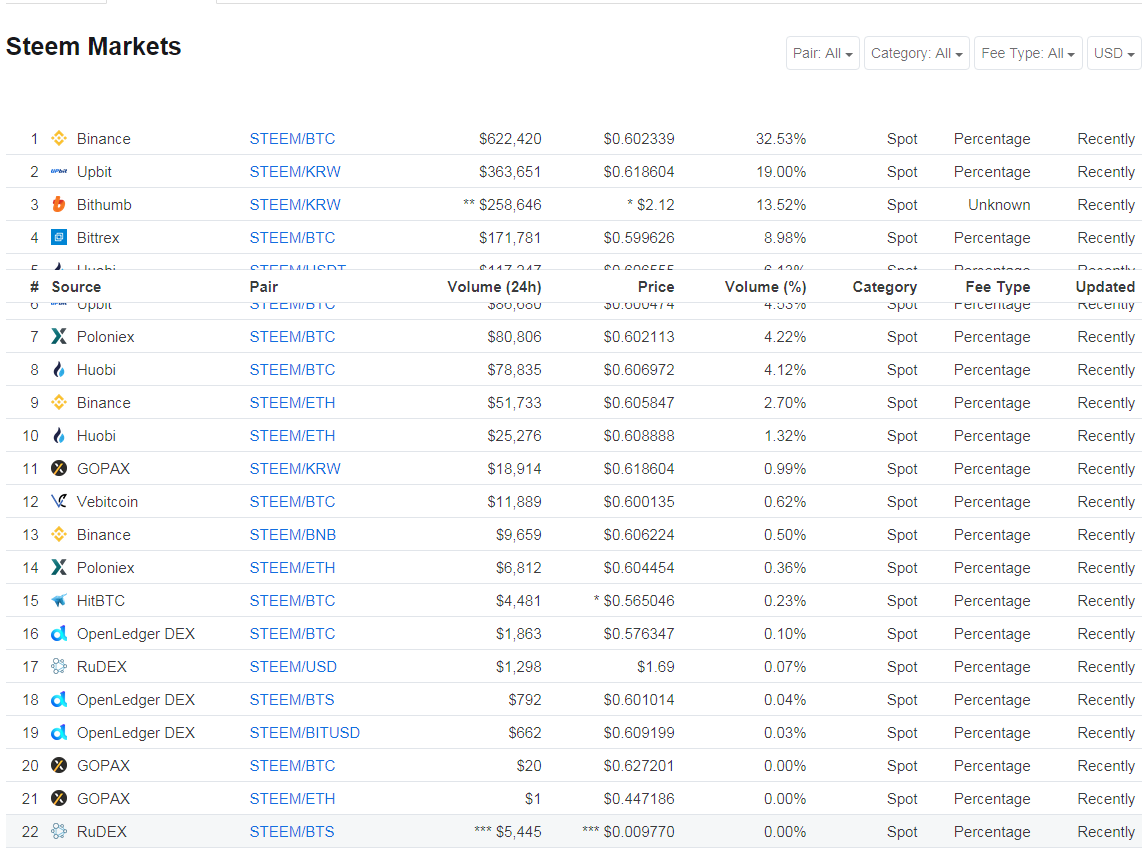
Task: Open GOPAX STEEM/KRW pair link in row 11
Action: tap(295, 468)
